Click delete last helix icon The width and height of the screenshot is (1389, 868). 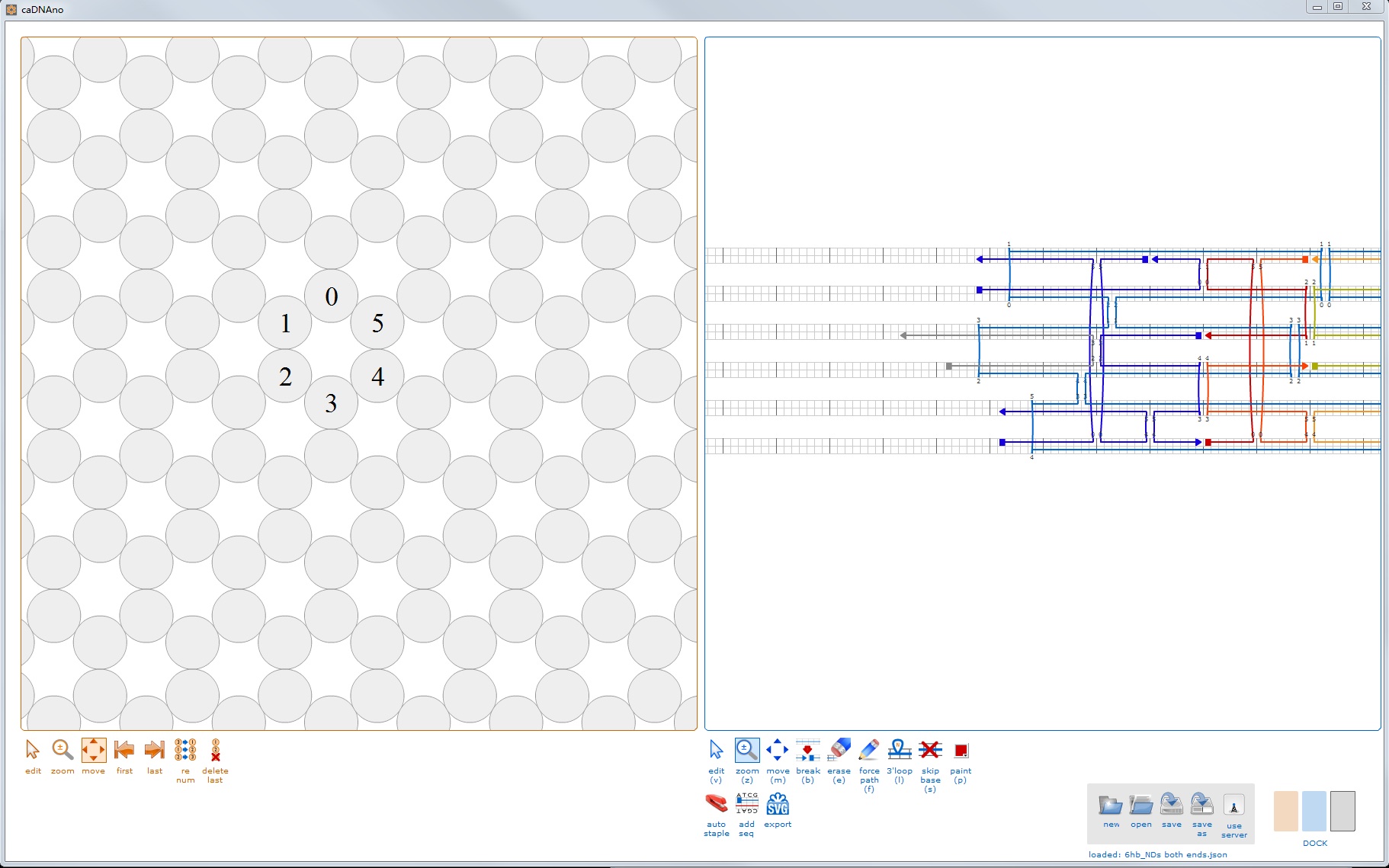point(215,751)
